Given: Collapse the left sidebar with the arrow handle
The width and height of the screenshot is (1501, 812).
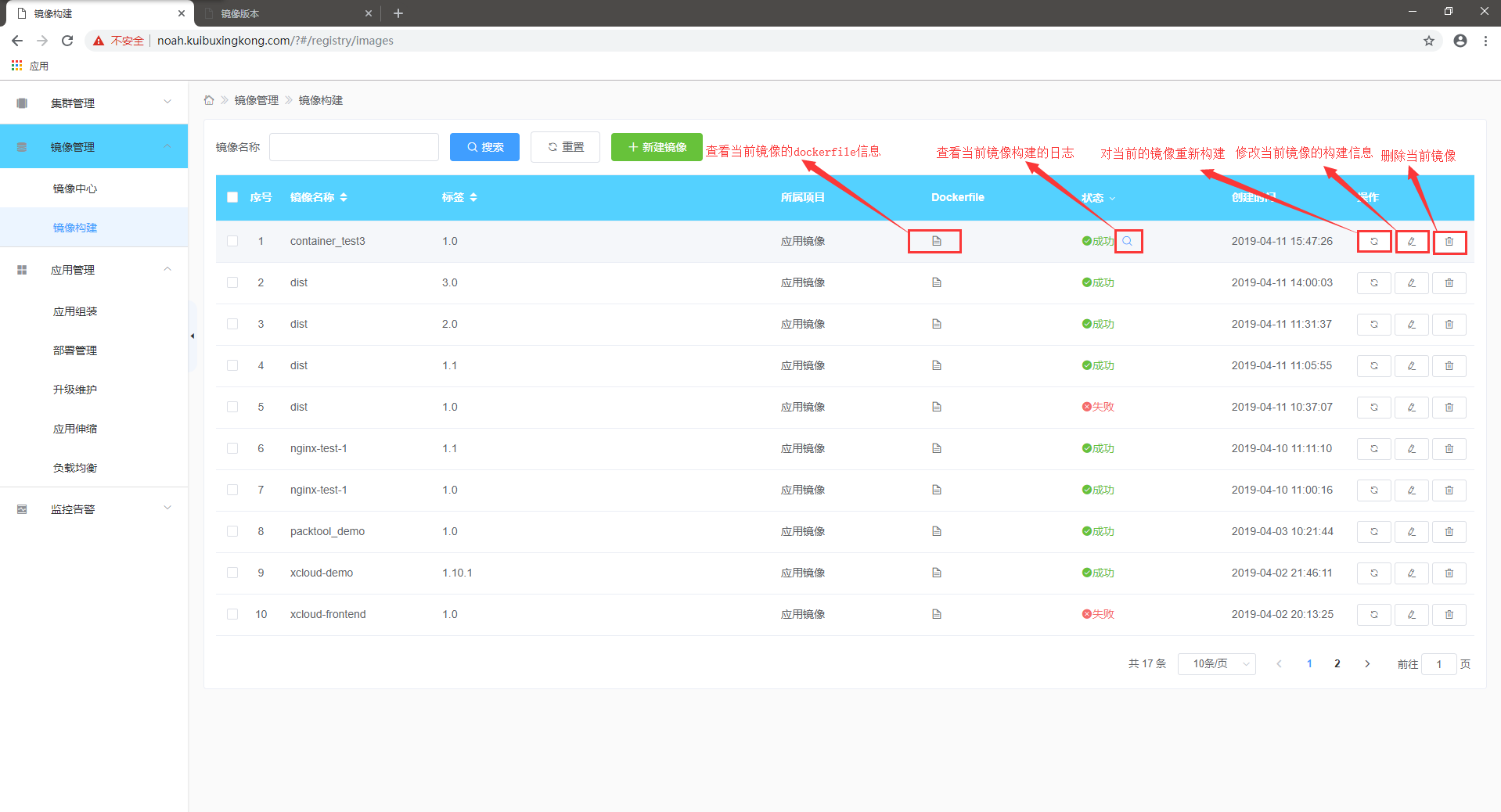Looking at the screenshot, I should tap(192, 336).
